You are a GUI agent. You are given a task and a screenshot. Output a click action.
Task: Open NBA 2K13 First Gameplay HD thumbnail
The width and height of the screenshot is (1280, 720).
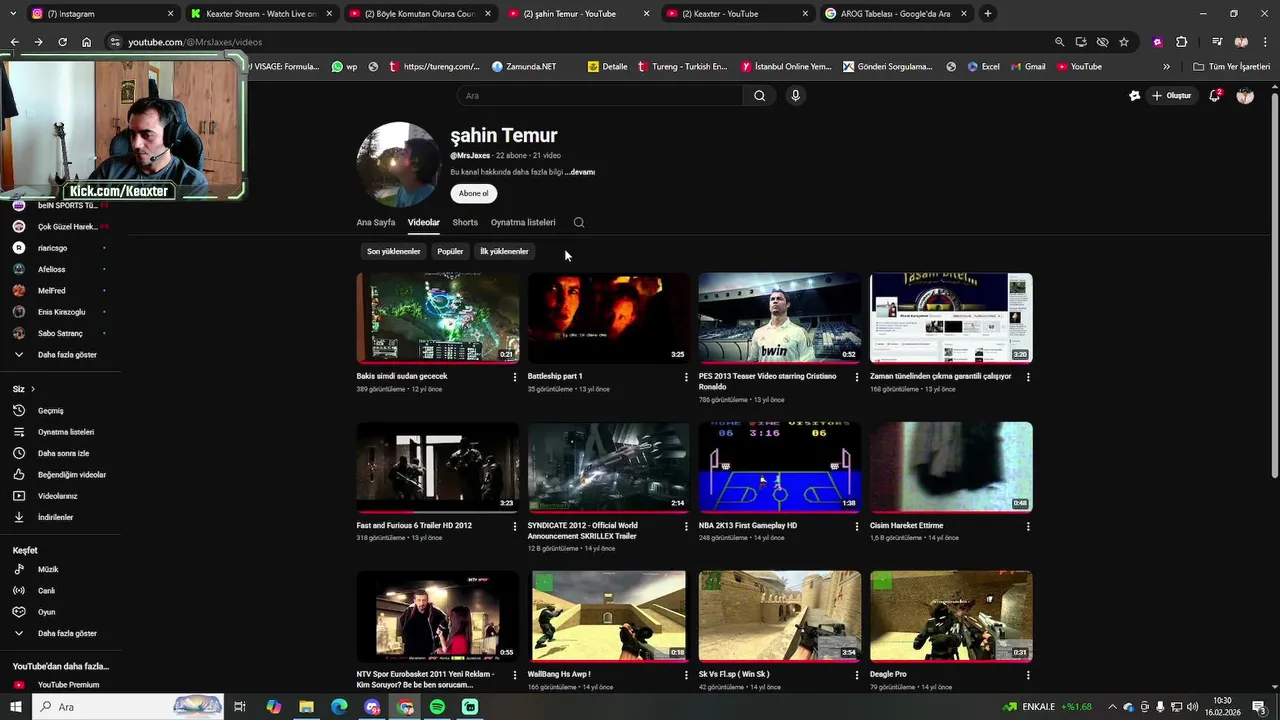780,467
